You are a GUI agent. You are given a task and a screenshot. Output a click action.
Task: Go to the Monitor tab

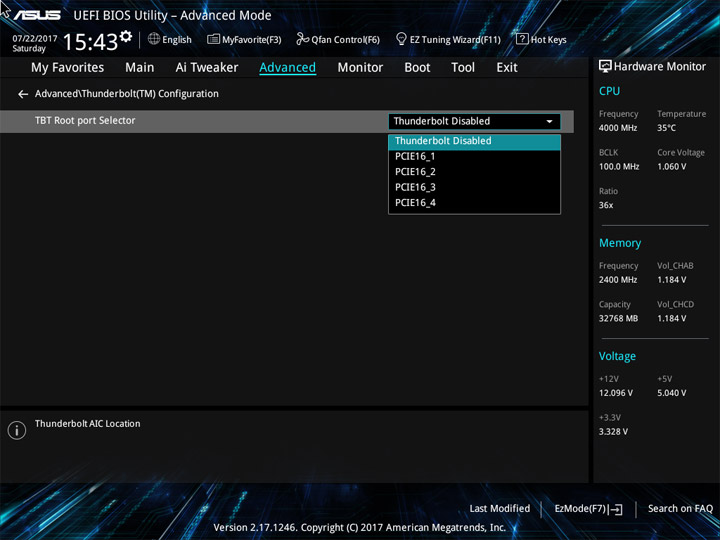[360, 68]
